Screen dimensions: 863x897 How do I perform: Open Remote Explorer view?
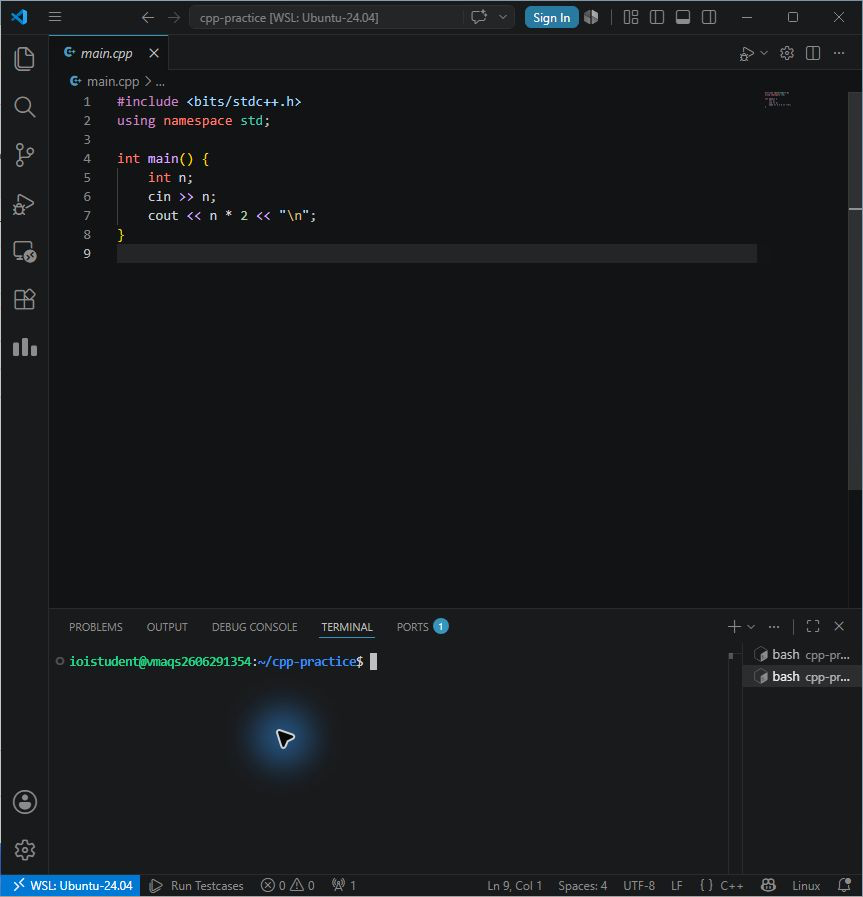click(x=25, y=252)
